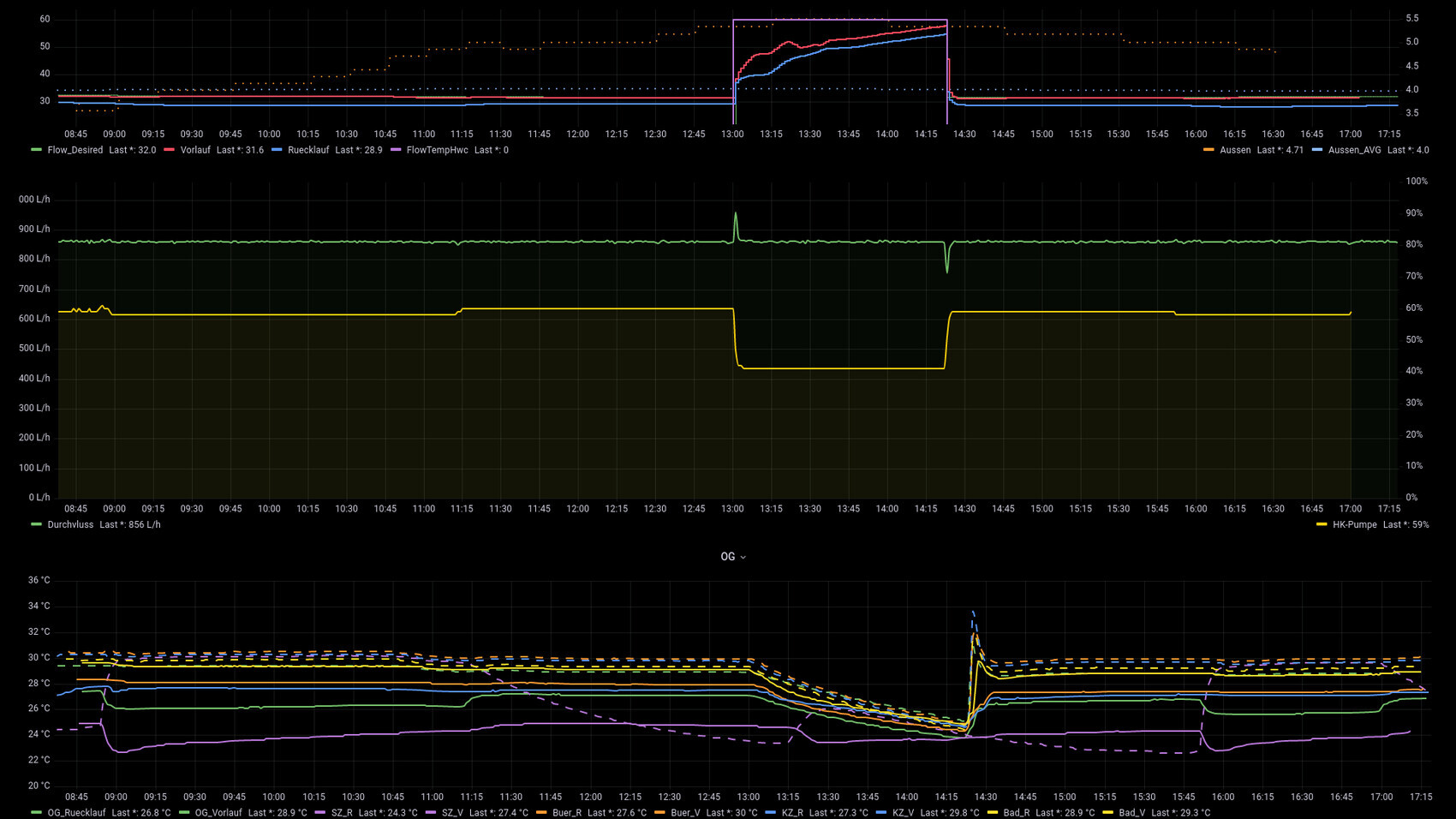Viewport: 1456px width, 819px height.
Task: Click the blue Ruecklauf legend color marker
Action: (277, 150)
